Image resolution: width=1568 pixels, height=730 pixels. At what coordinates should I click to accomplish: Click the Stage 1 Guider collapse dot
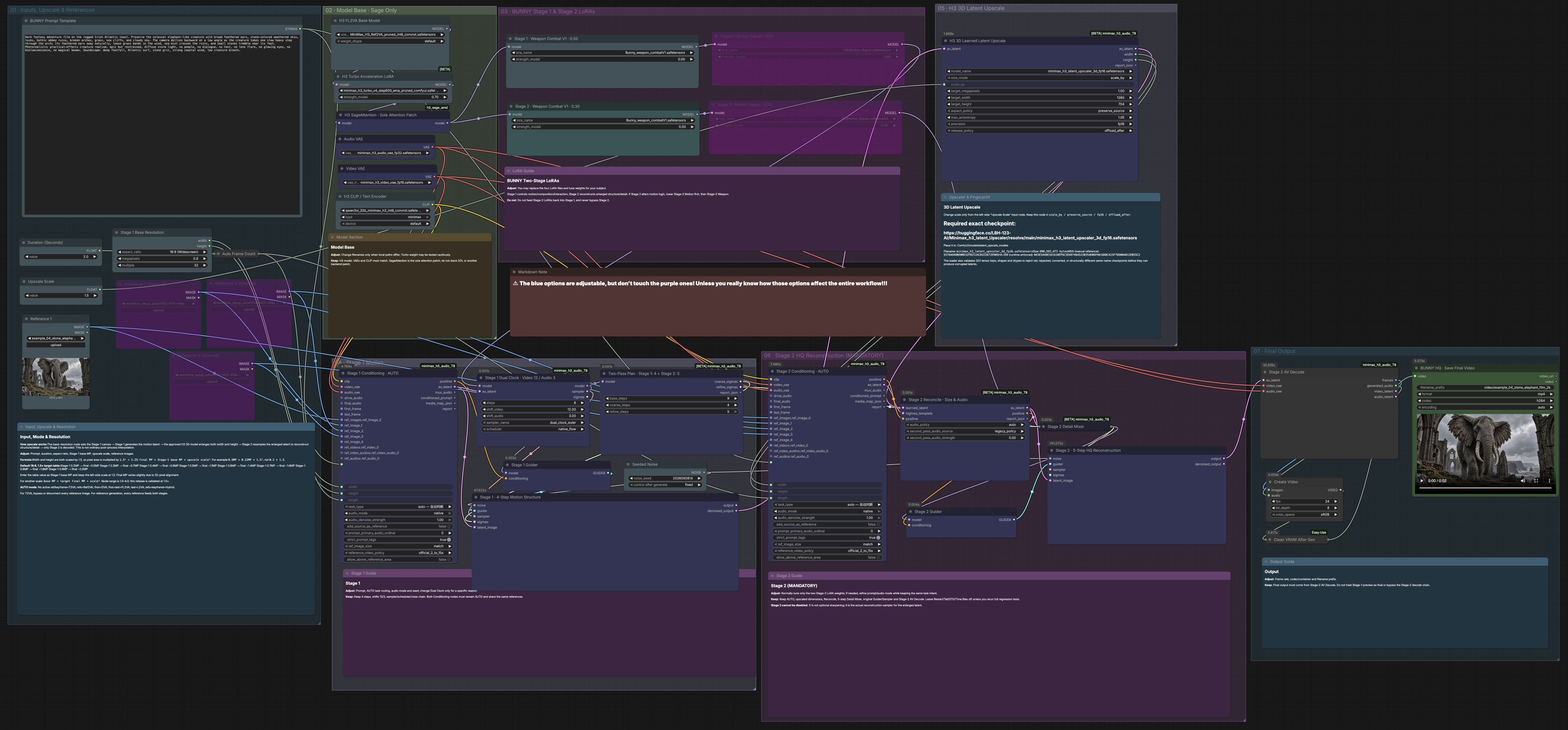pyautogui.click(x=507, y=465)
